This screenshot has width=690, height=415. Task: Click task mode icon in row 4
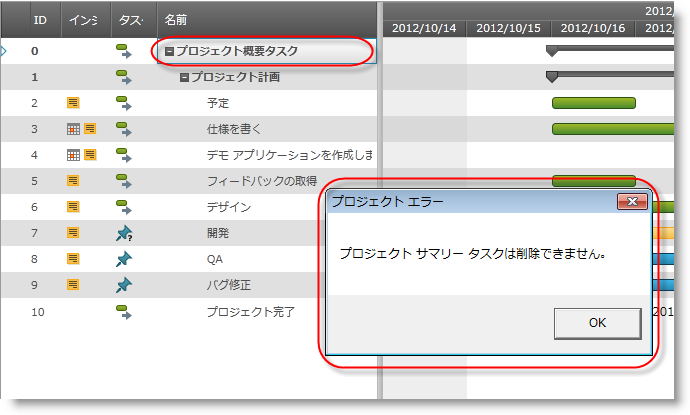click(x=124, y=155)
